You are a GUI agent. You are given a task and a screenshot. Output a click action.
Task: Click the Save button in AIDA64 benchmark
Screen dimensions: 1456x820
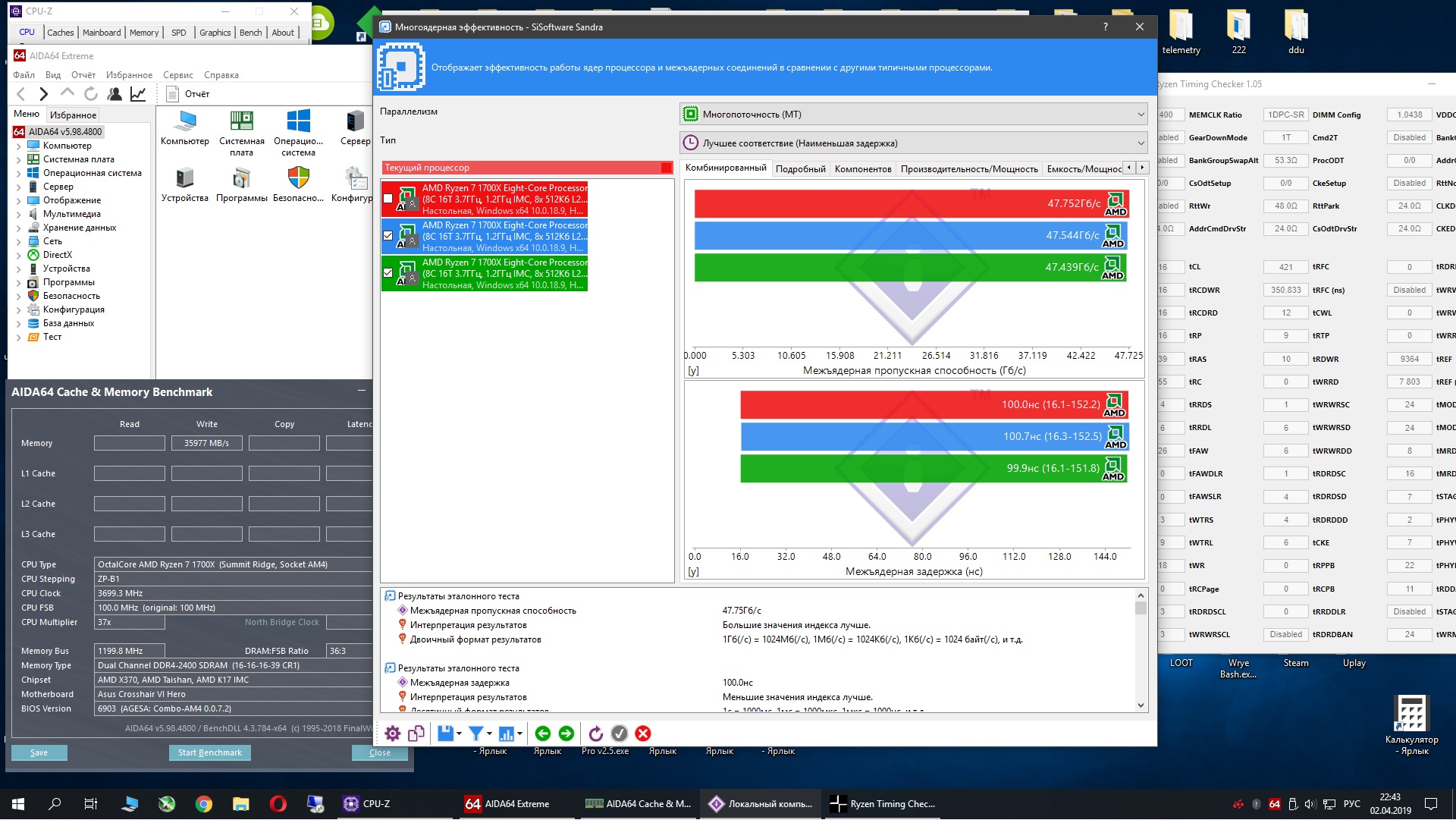[39, 752]
